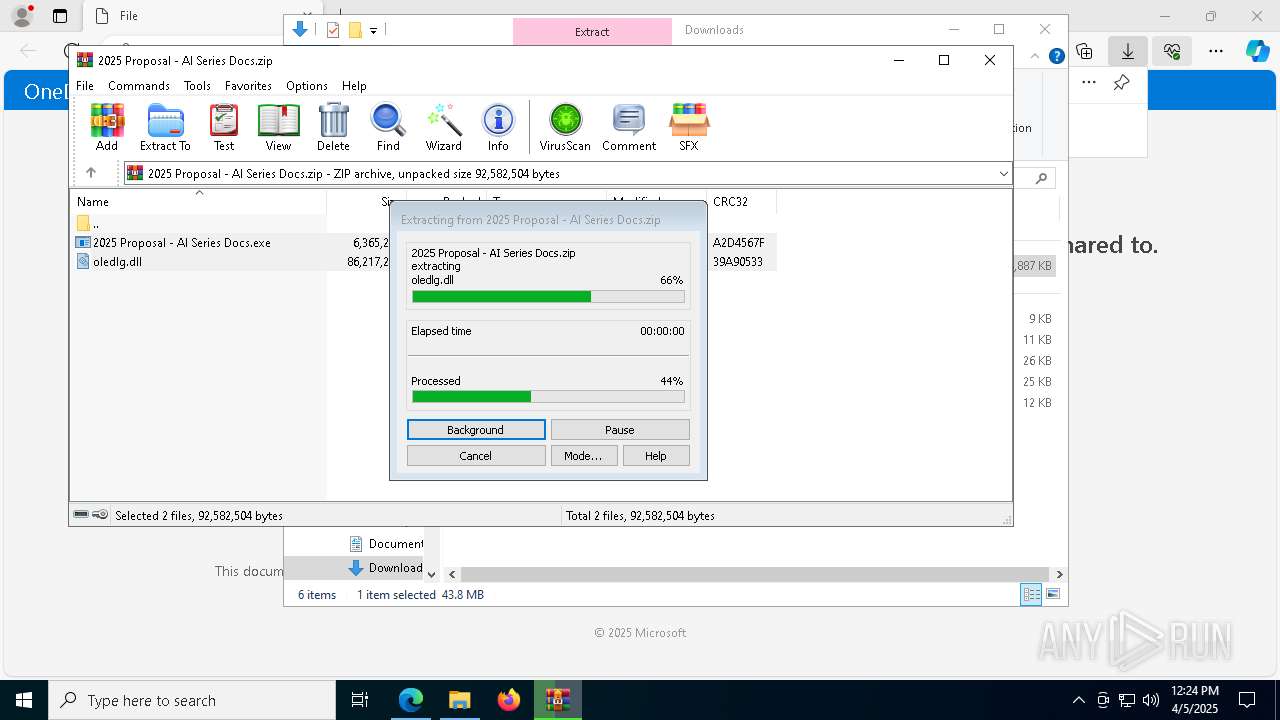Click WinRAR taskbar icon

click(558, 700)
